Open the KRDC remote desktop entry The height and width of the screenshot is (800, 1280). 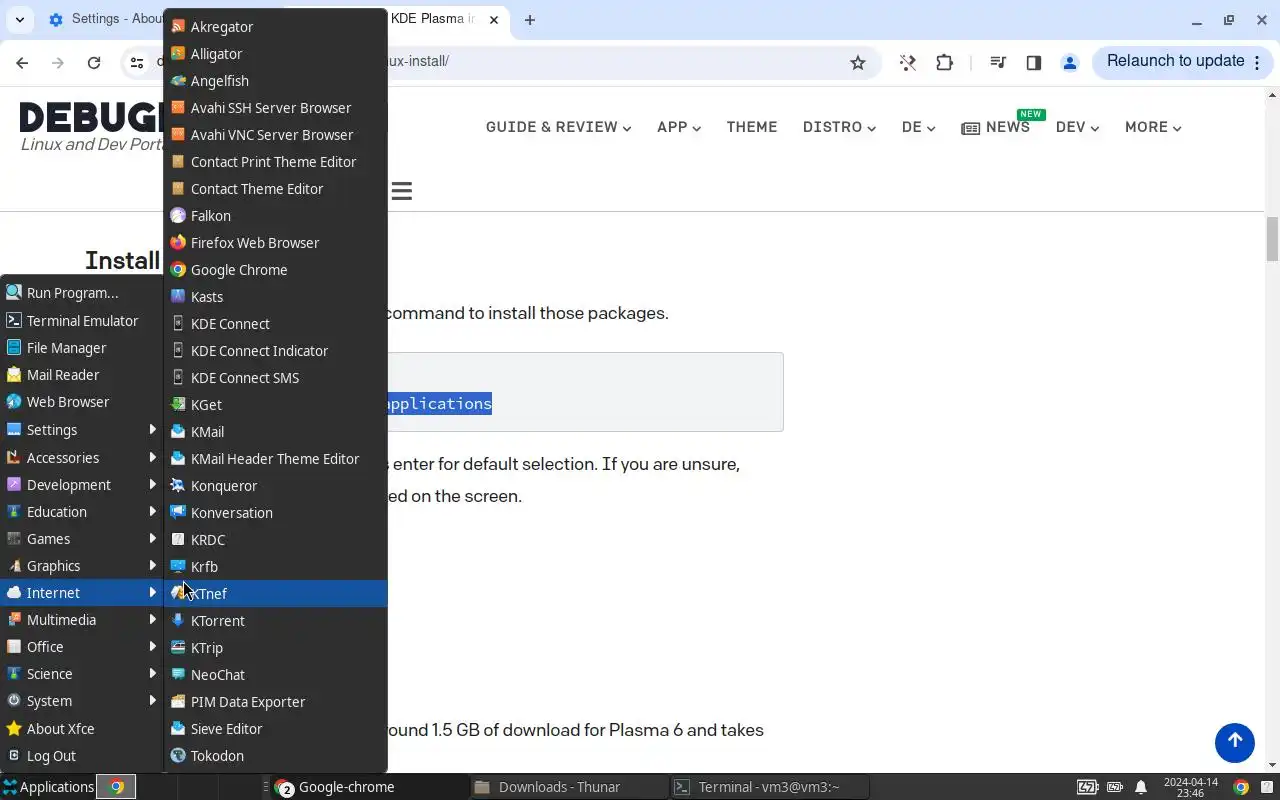coord(276,540)
